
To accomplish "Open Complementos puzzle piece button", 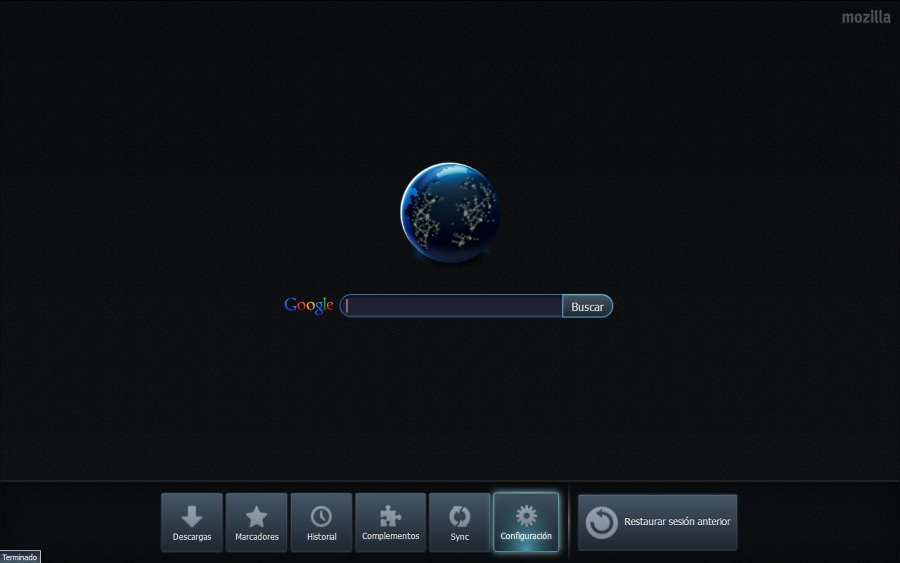I will (x=390, y=522).
